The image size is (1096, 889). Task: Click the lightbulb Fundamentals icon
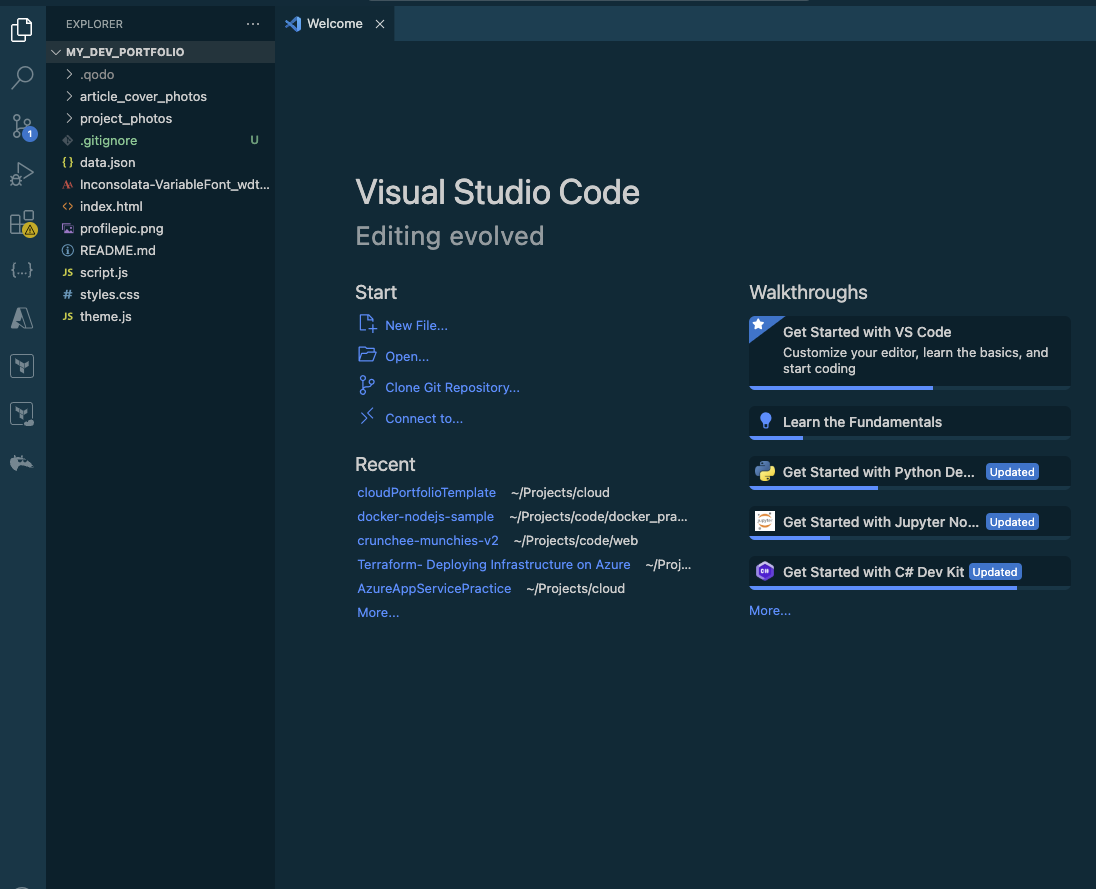(x=765, y=421)
